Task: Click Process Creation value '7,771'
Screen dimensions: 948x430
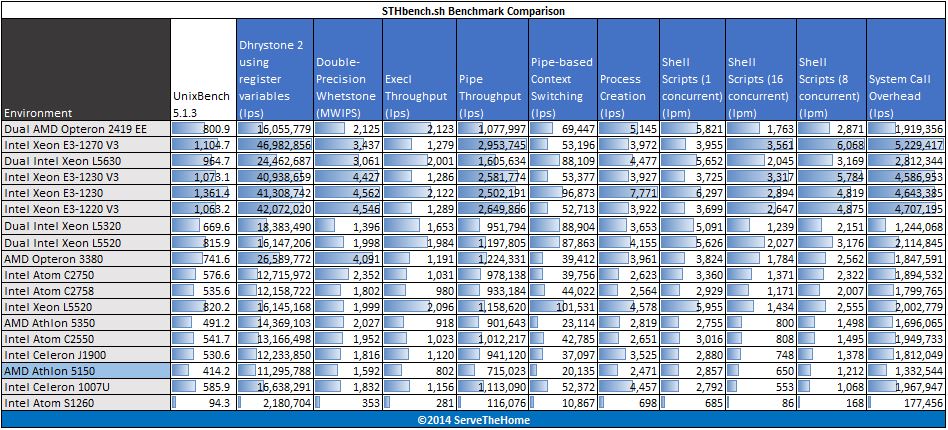Action: 644,194
